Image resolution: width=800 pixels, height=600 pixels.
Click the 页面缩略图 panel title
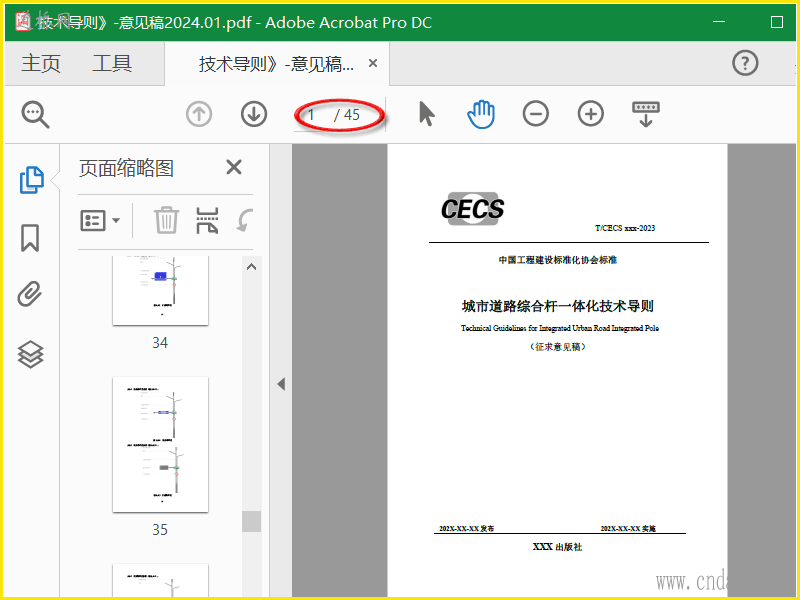tap(127, 168)
